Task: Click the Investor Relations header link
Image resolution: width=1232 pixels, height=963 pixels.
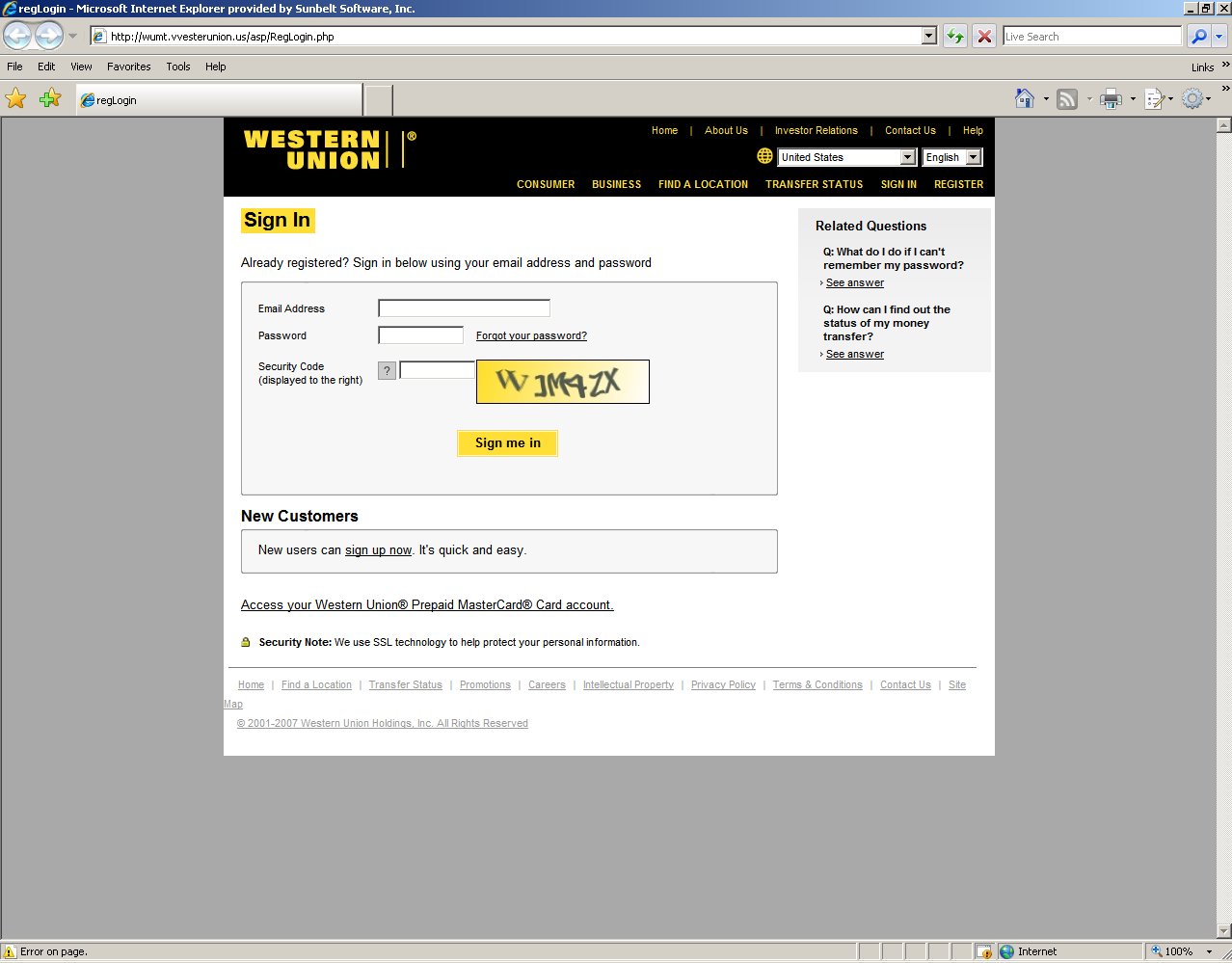Action: [817, 130]
